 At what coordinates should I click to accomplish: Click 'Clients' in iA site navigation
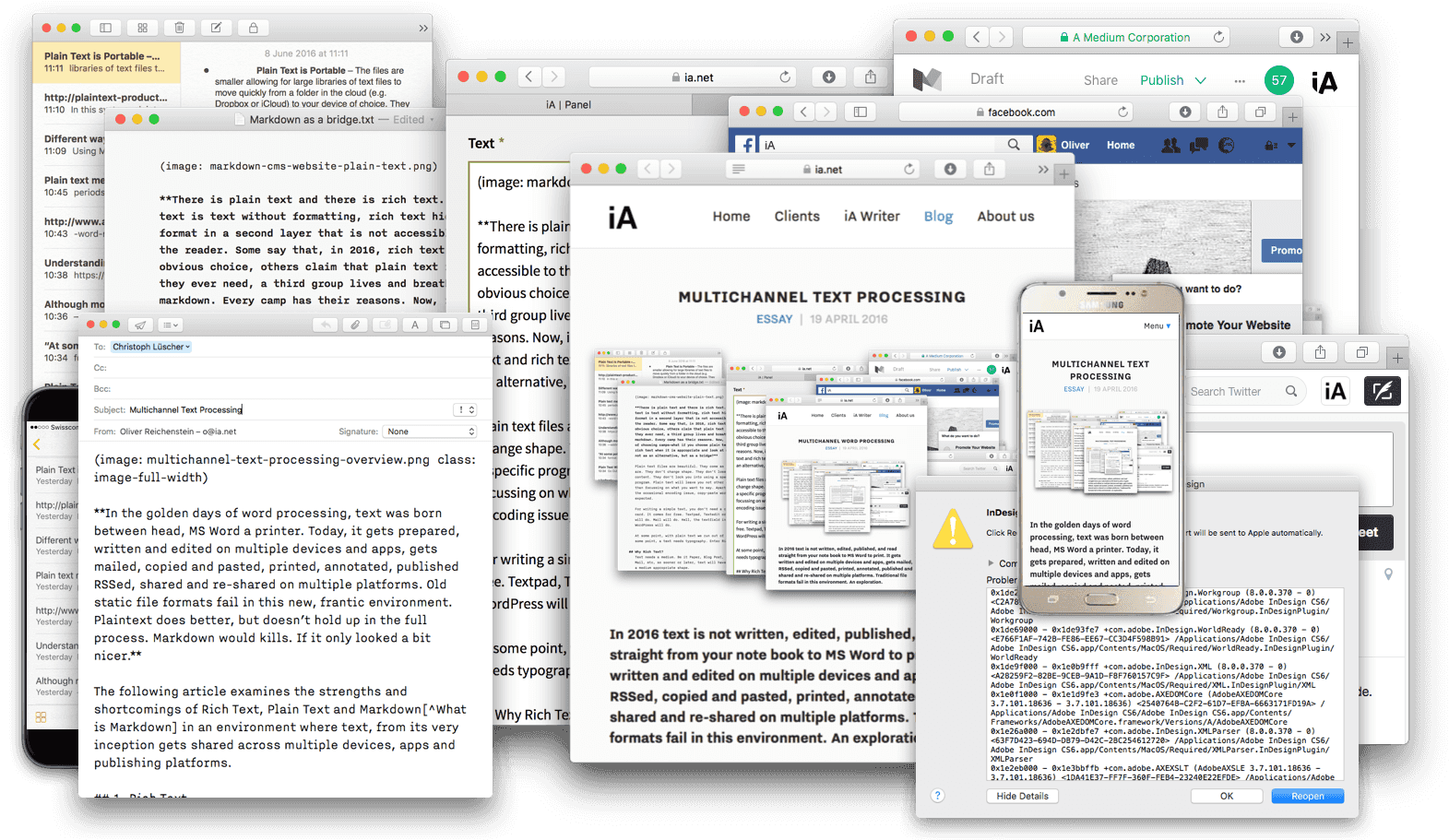797,216
